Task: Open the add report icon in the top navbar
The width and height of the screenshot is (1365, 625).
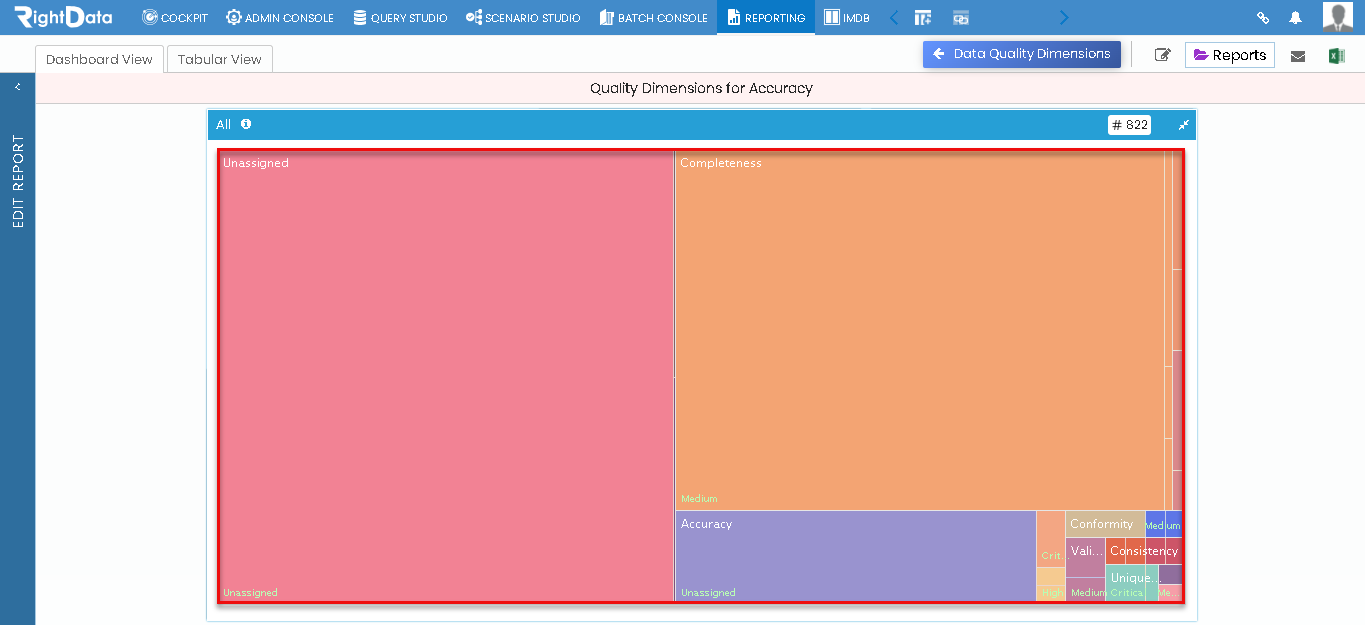Action: pyautogui.click(x=922, y=17)
